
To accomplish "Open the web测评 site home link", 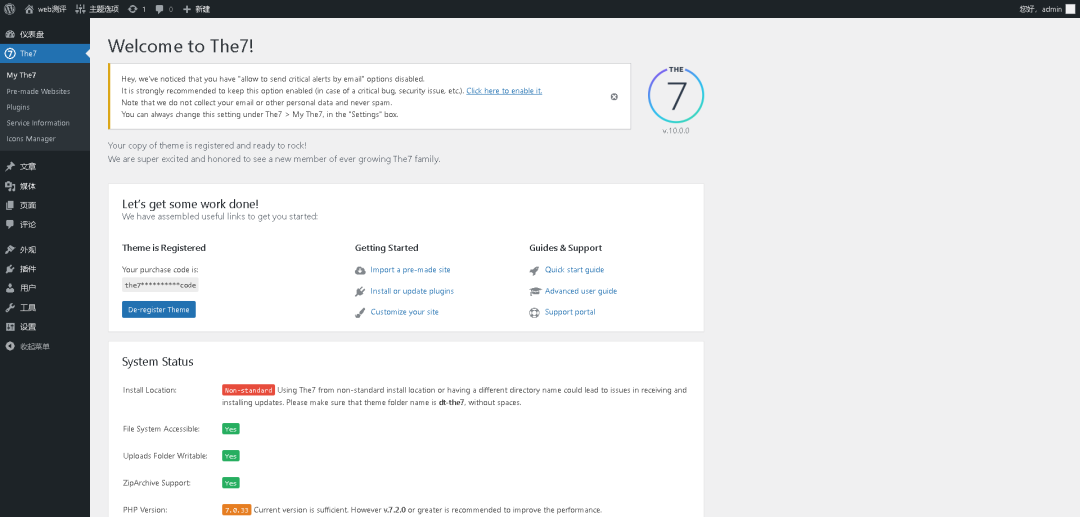I will point(45,9).
